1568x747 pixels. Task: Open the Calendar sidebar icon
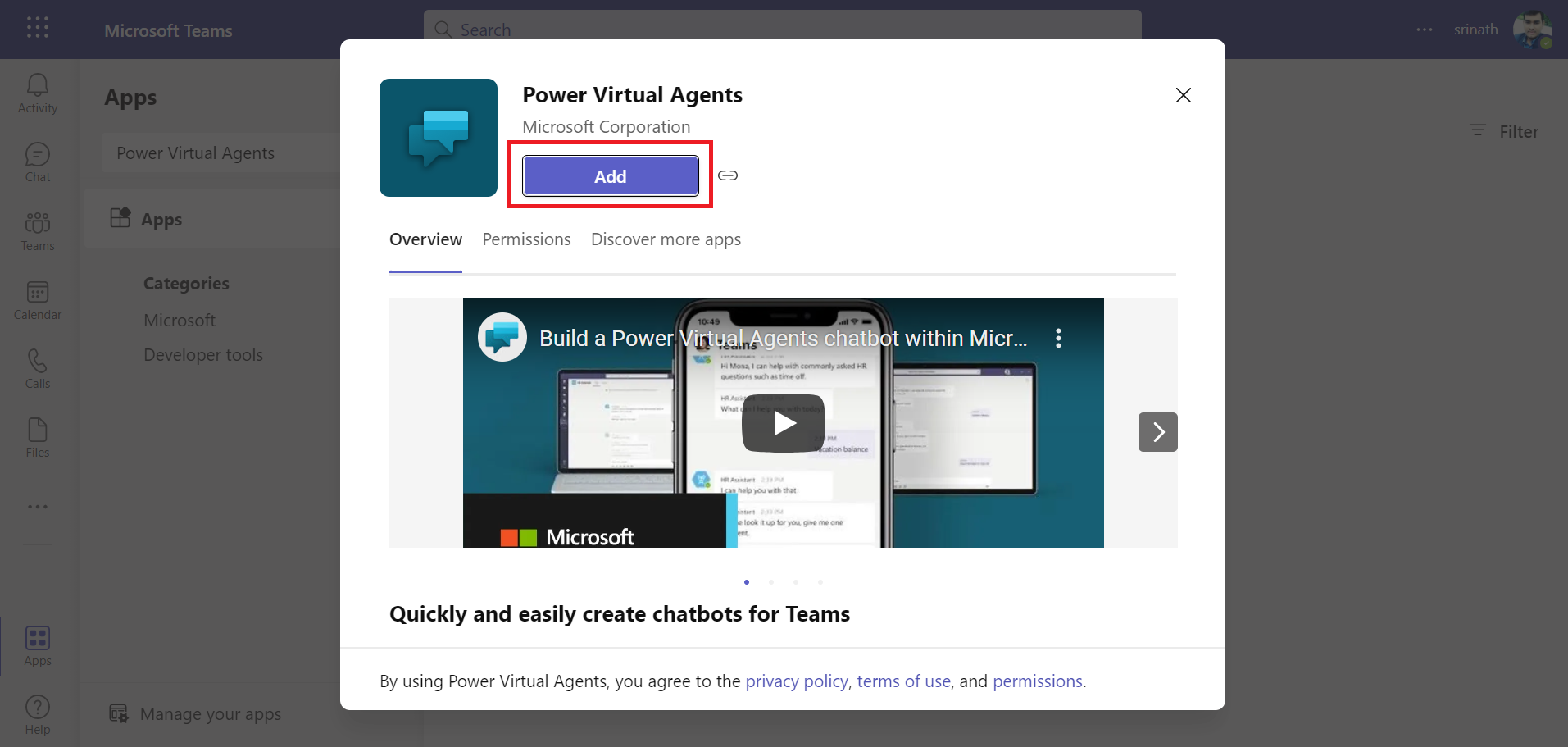coord(38,300)
